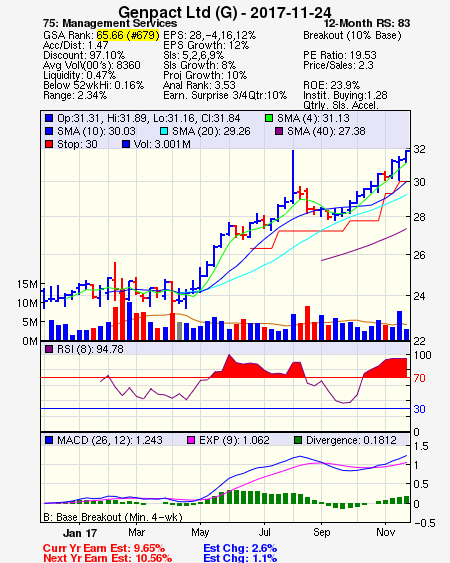
Task: Click the Est Chg: 1.1% text
Action: coord(240,558)
